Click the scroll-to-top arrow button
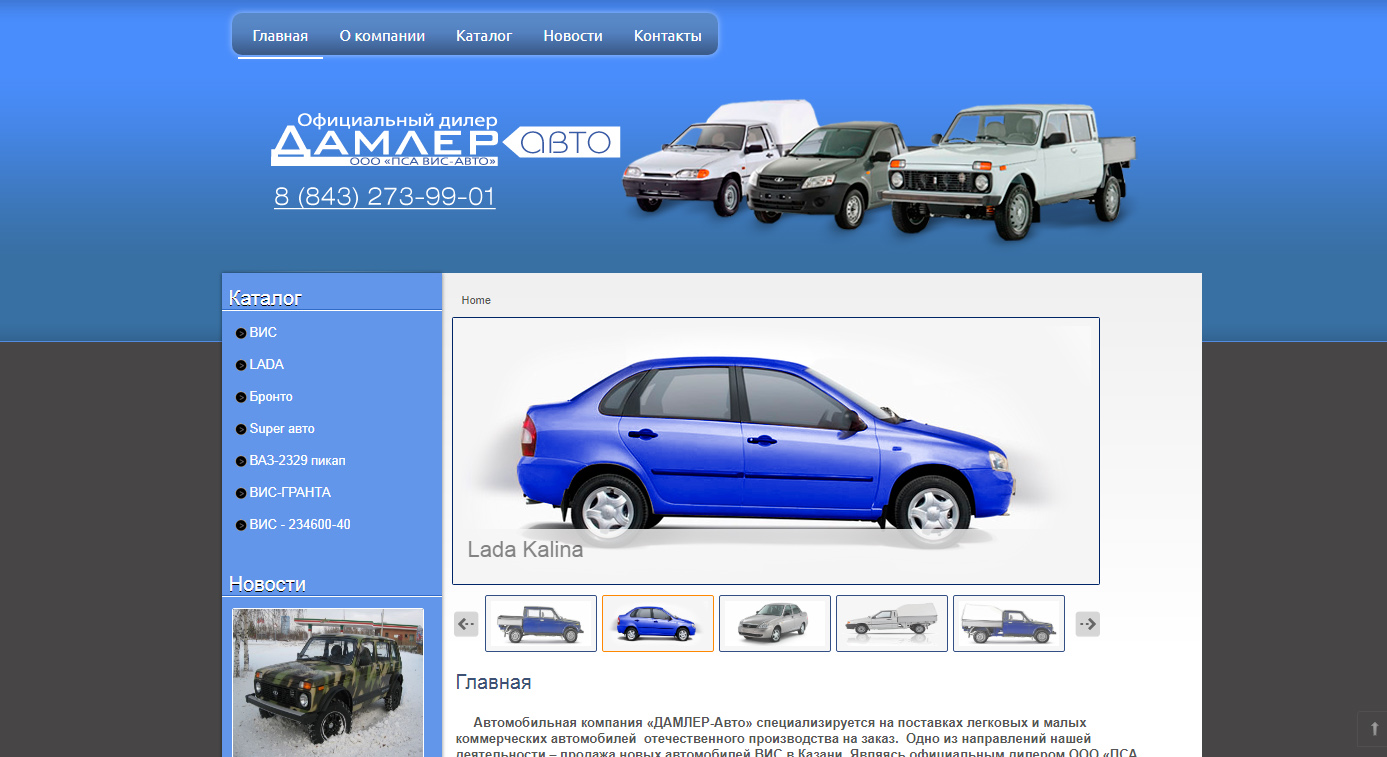 coord(1372,729)
